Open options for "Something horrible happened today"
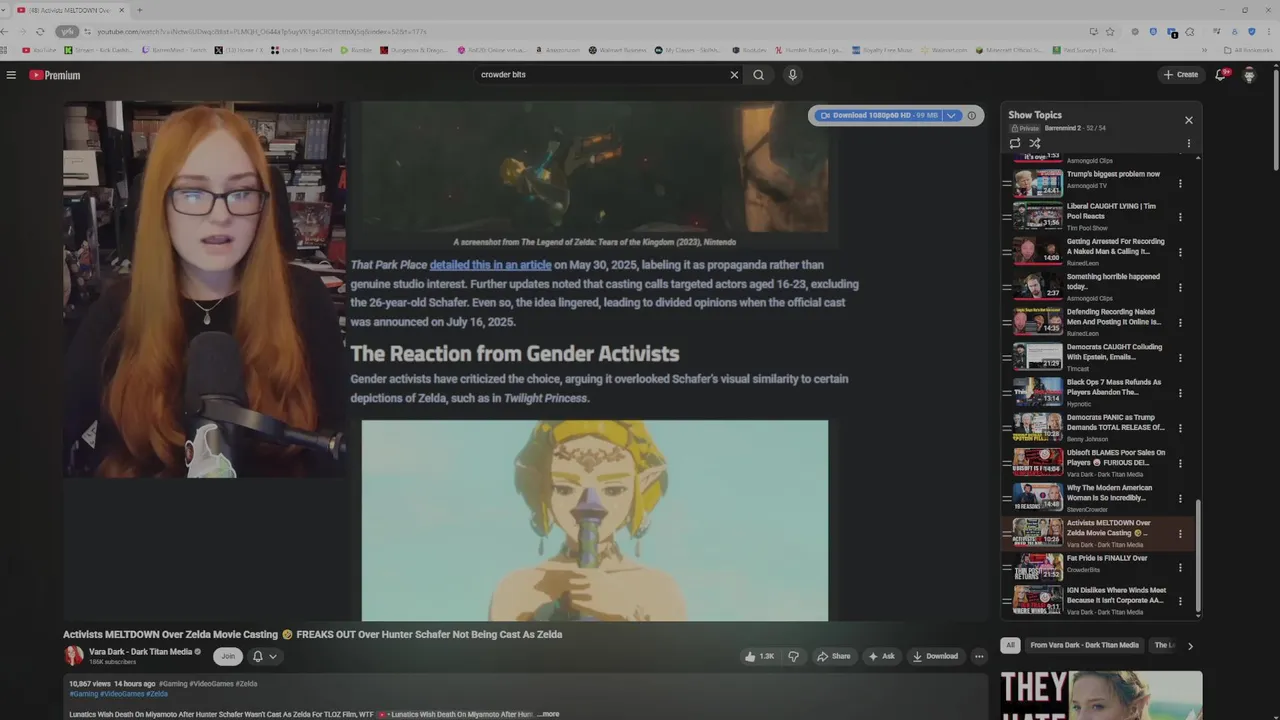The width and height of the screenshot is (1280, 720). point(1180,288)
